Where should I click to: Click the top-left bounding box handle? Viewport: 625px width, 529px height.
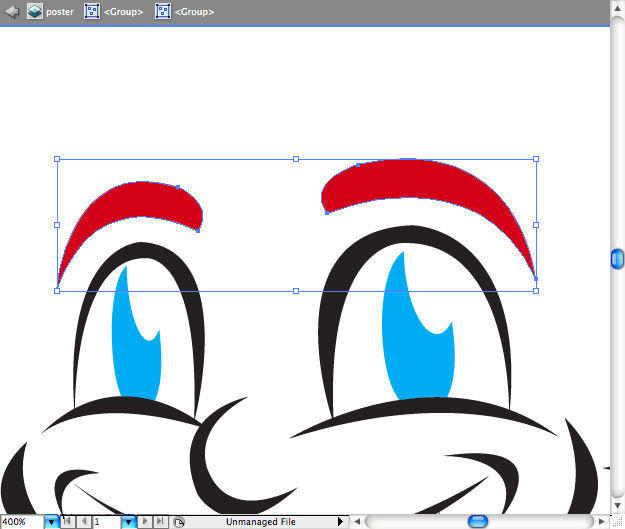(57, 159)
